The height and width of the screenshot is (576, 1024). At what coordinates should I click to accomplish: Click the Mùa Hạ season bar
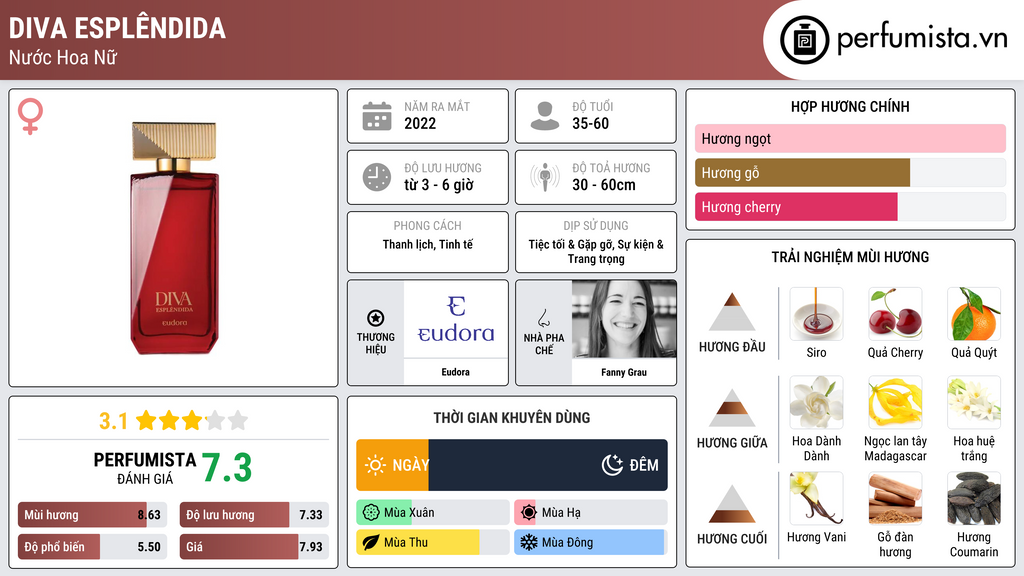point(591,513)
